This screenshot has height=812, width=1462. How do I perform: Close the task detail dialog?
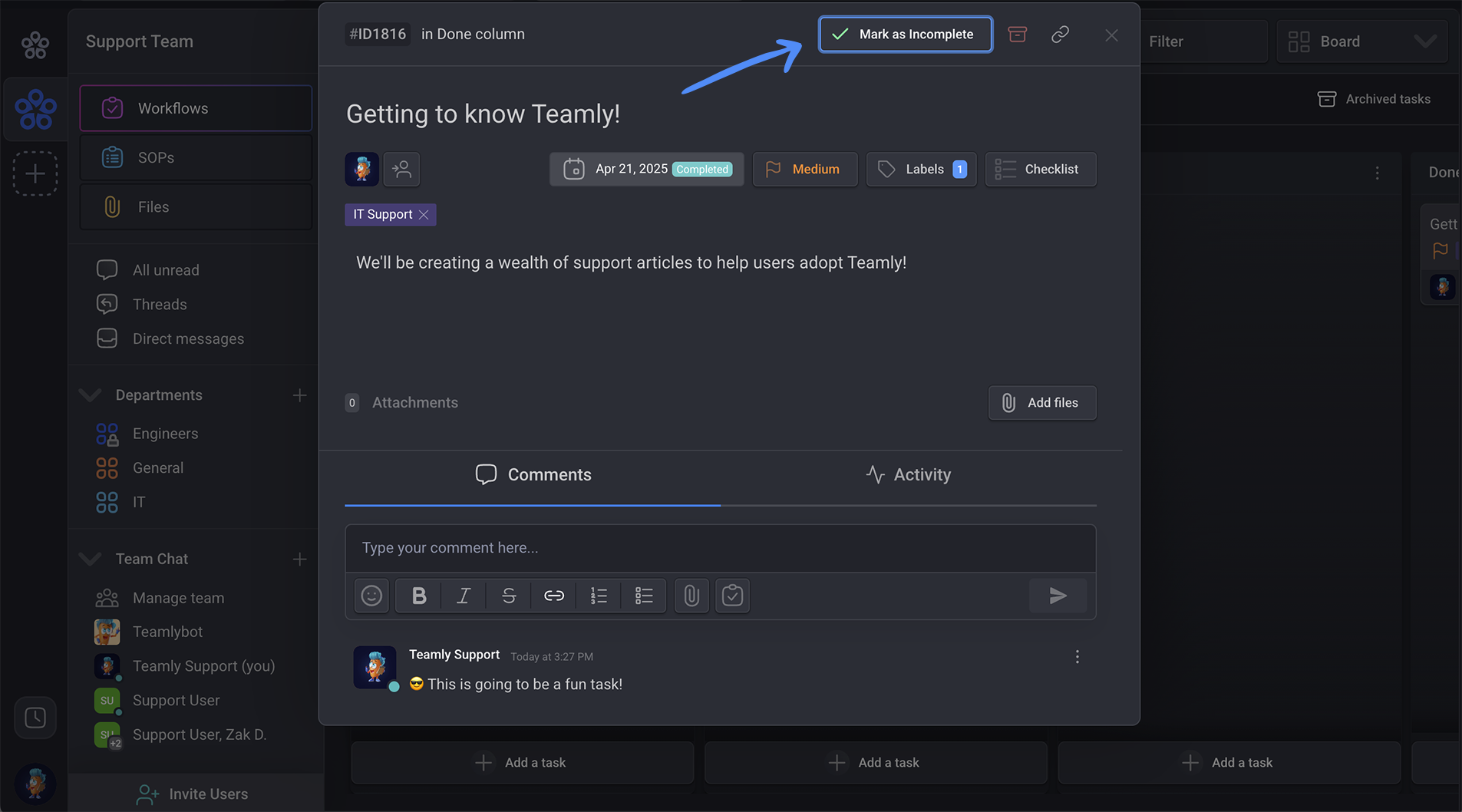[1111, 35]
